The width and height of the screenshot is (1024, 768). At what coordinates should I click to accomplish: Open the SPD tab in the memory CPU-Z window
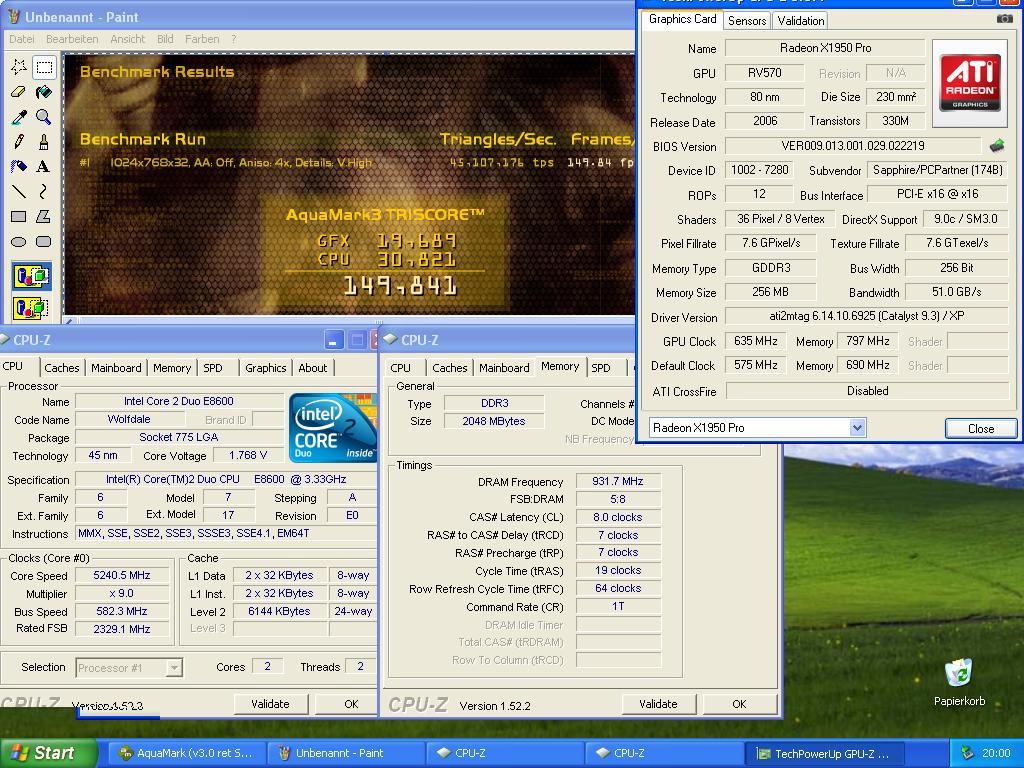coord(601,368)
